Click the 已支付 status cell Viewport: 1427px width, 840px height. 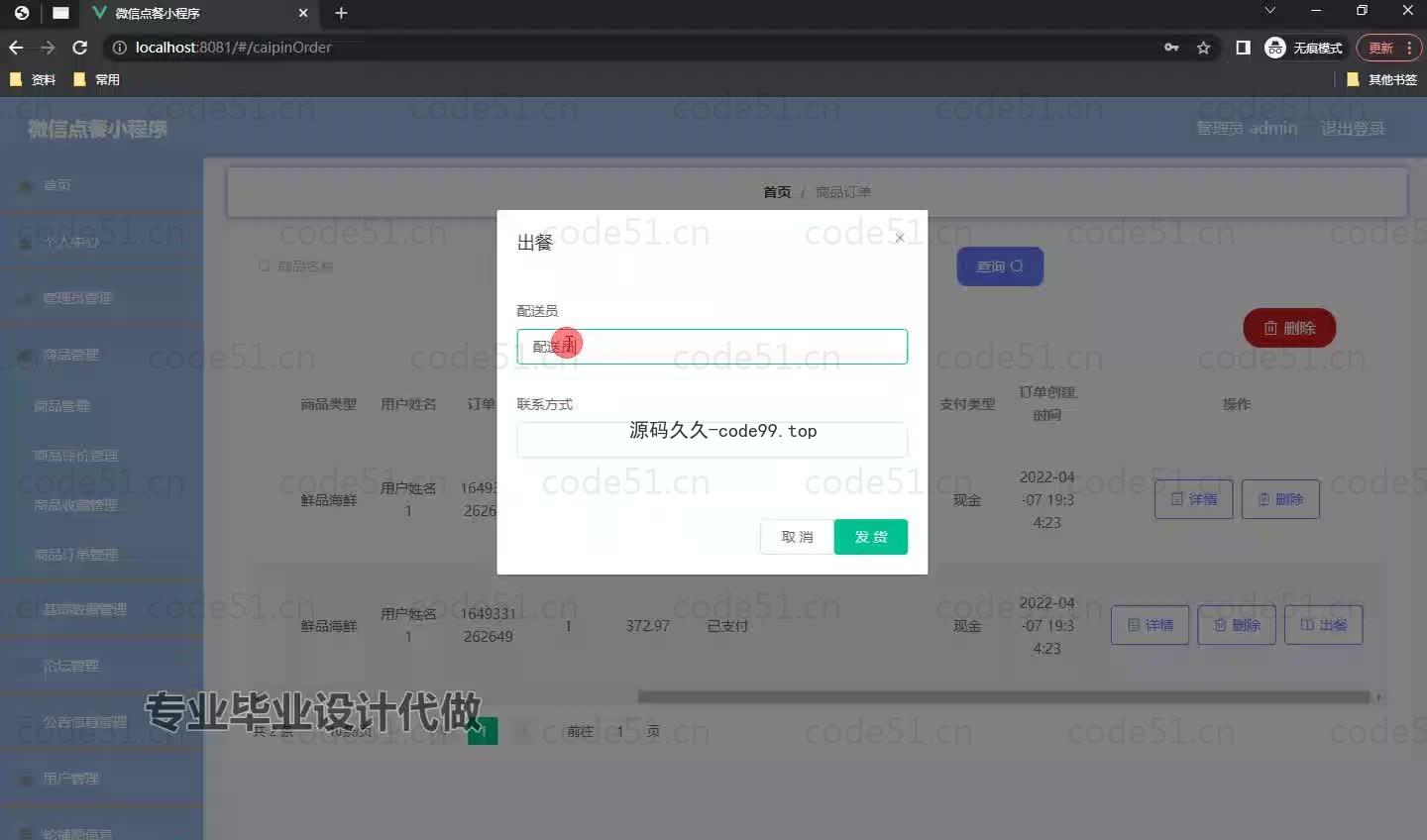click(727, 626)
